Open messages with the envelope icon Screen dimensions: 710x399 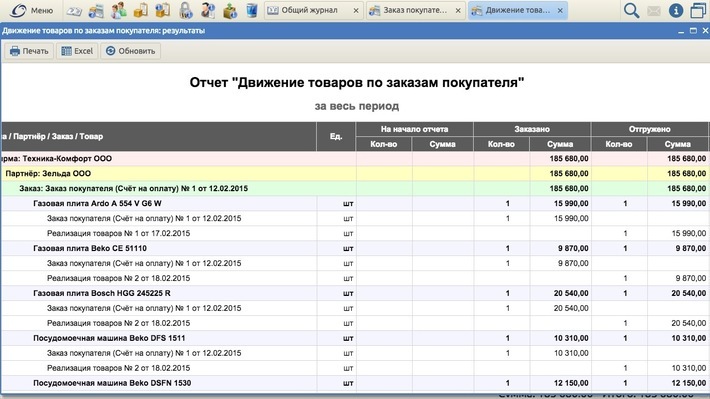click(x=653, y=10)
